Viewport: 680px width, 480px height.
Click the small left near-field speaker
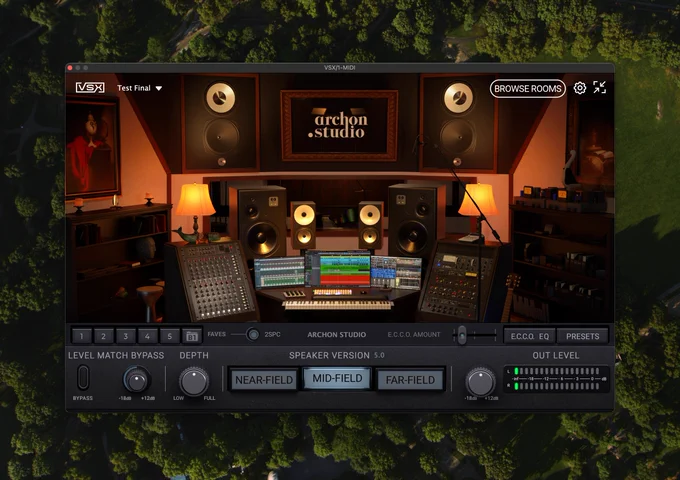click(304, 225)
